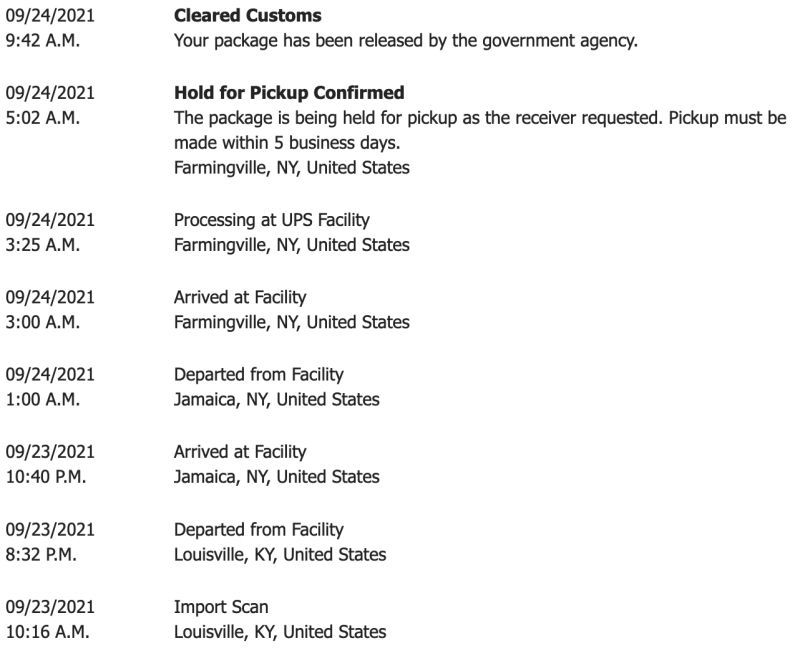
Task: Click the 3:00 A.M. Arrived at Facility entry
Action: click(x=240, y=297)
